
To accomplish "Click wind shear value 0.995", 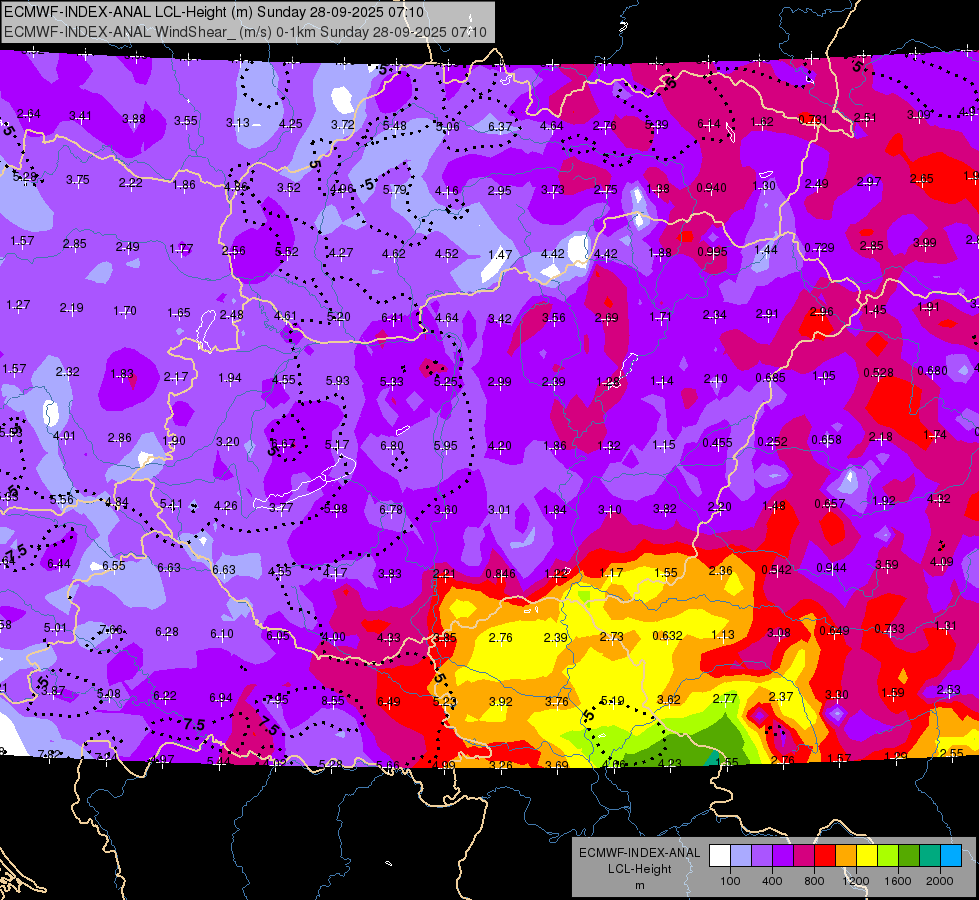I will (x=712, y=252).
